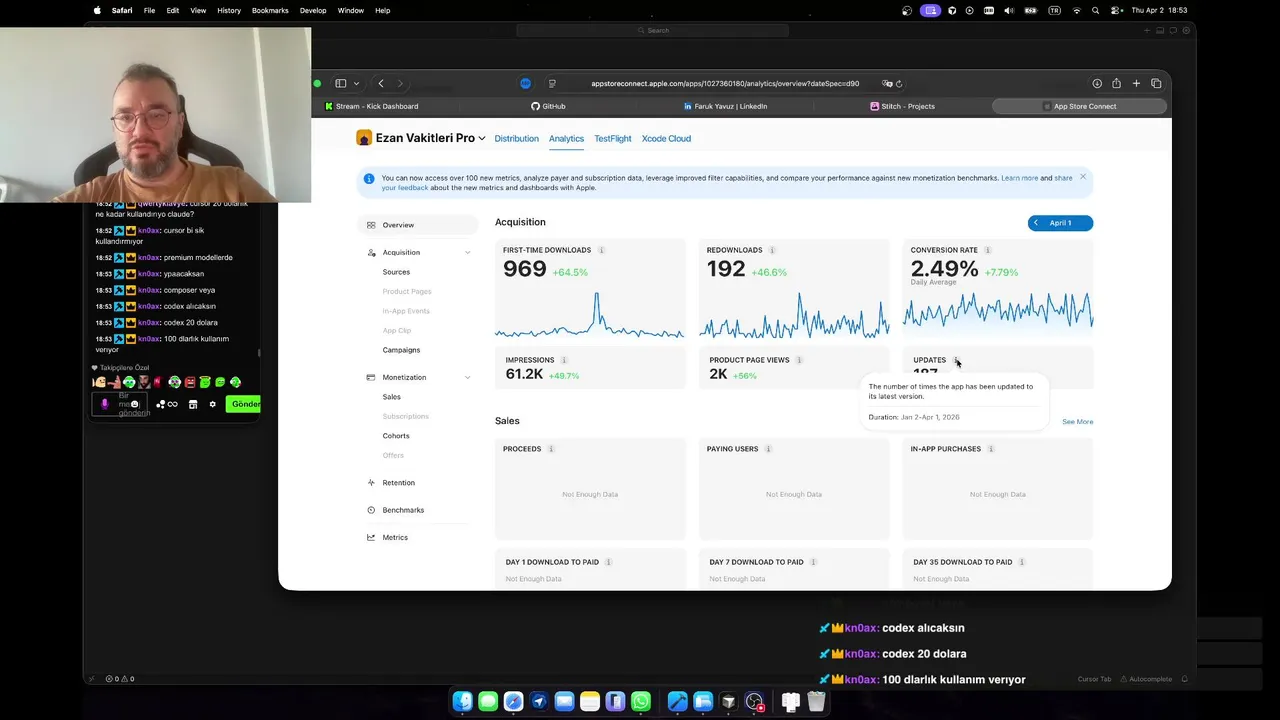Click info icon next to Redownloads
Viewport: 1280px width, 720px height.
coord(772,250)
